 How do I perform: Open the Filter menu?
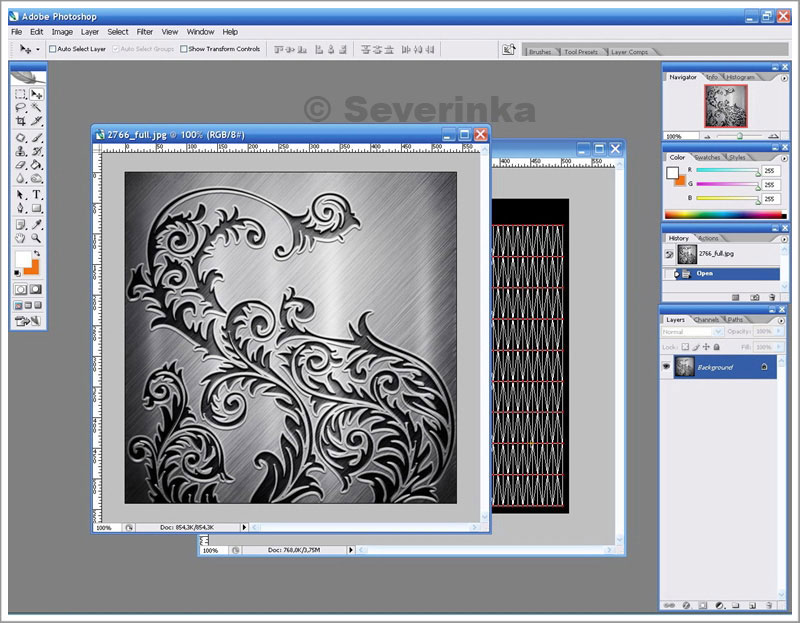pyautogui.click(x=145, y=32)
